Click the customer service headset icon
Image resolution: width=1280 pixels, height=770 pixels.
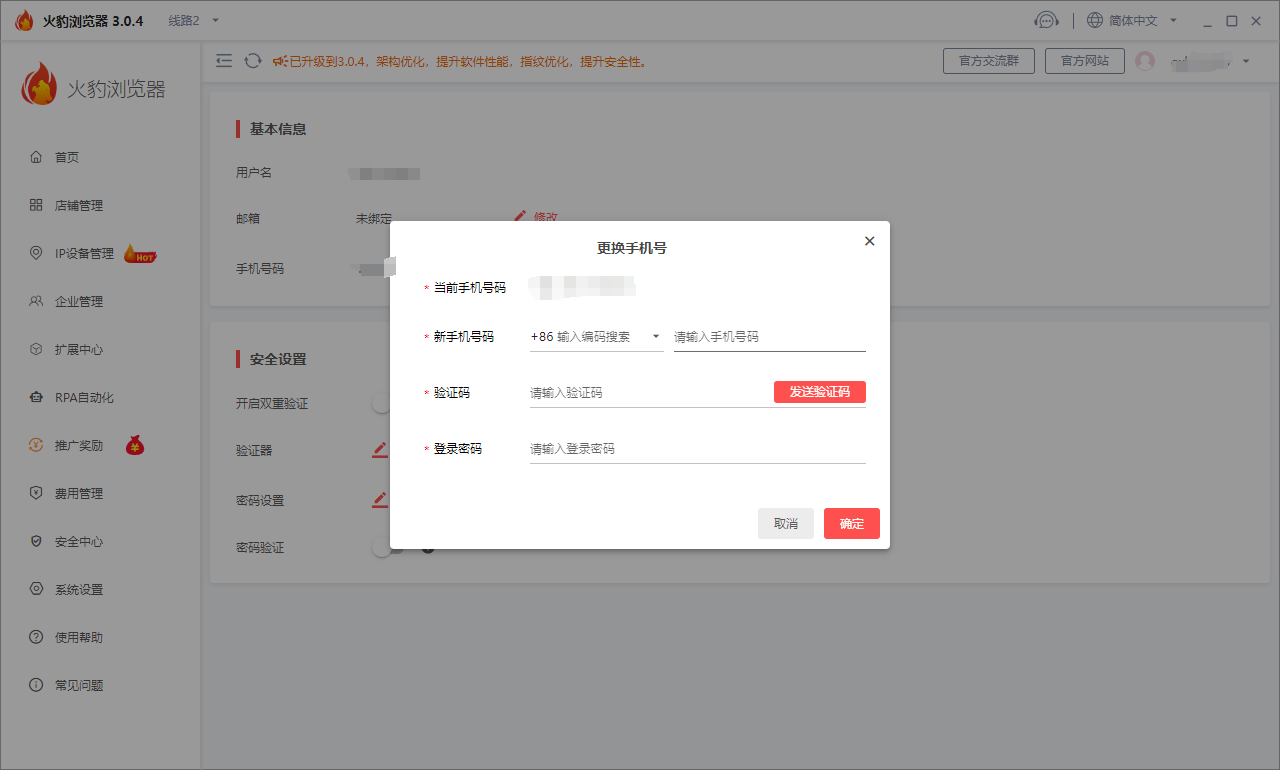[x=1046, y=19]
